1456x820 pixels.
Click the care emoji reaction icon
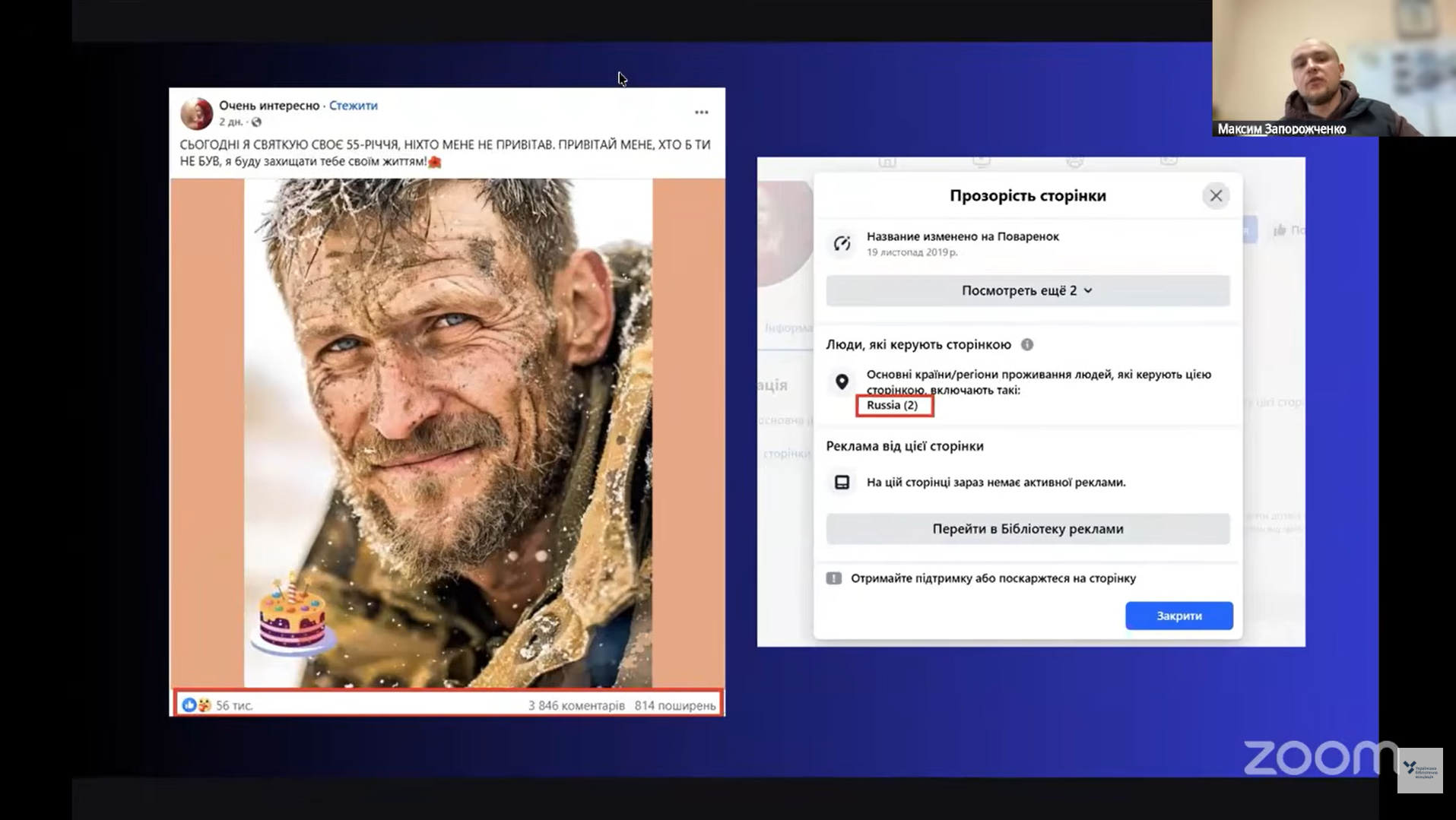click(x=204, y=705)
